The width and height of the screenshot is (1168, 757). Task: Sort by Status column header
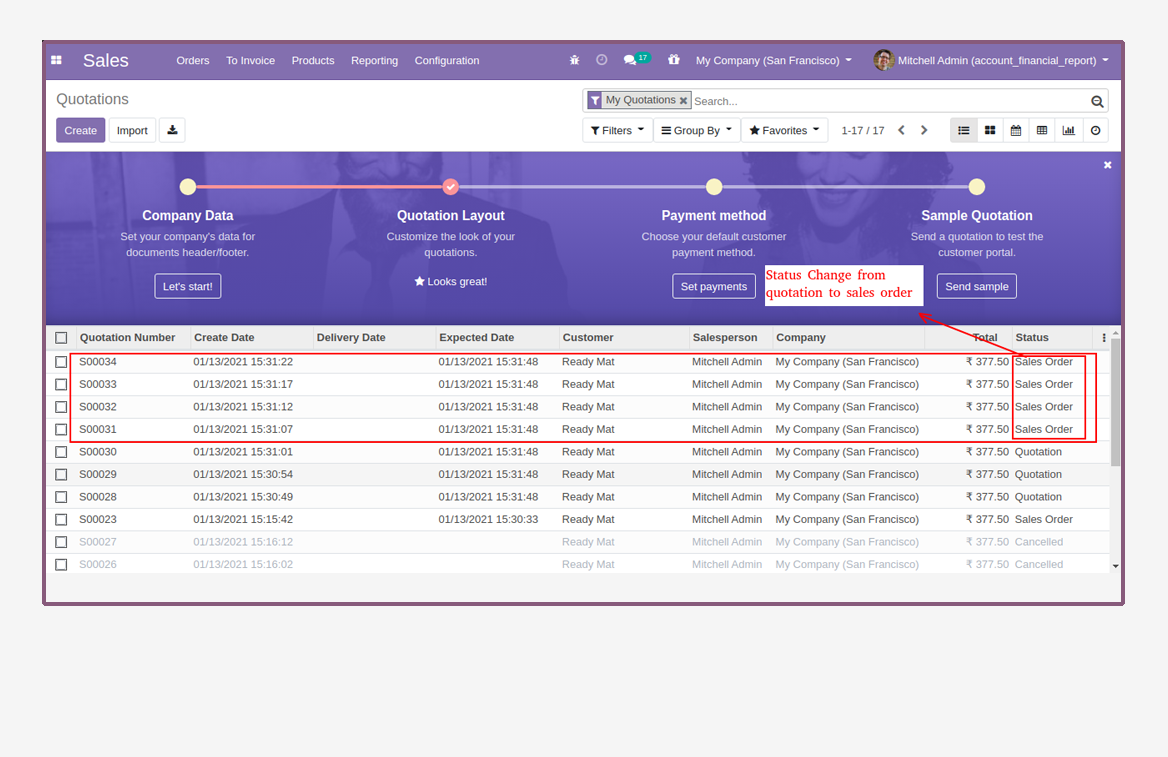[x=1032, y=338]
